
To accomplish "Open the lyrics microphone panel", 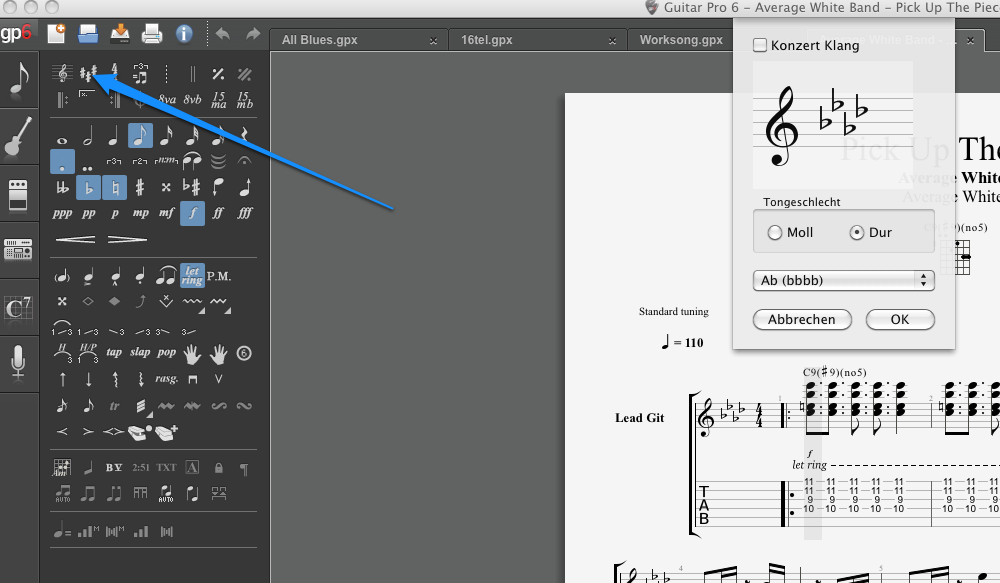I will [18, 364].
